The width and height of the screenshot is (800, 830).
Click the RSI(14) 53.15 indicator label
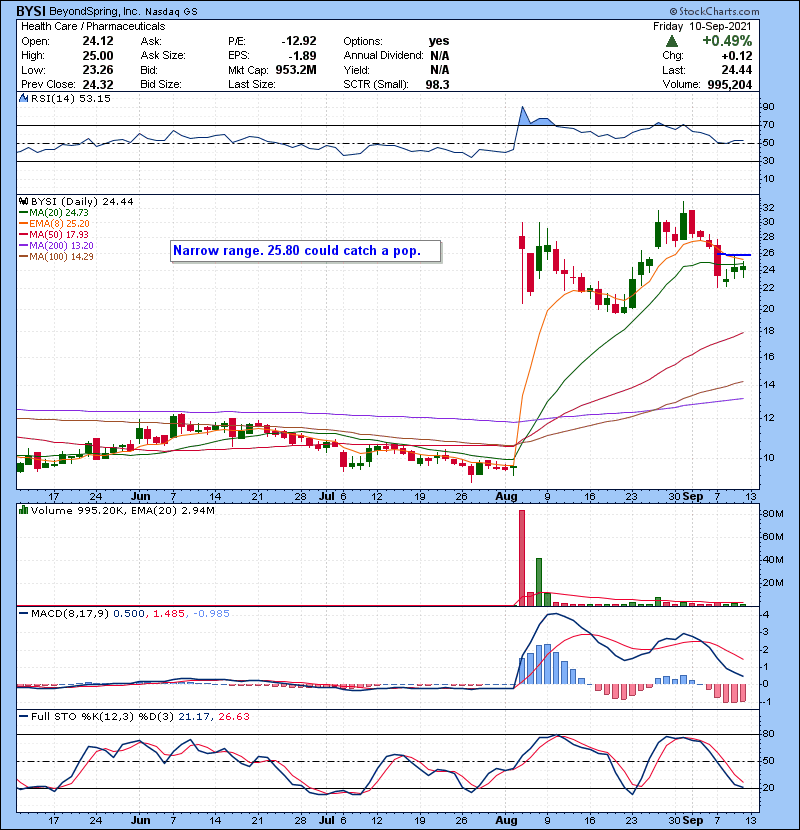[x=70, y=98]
